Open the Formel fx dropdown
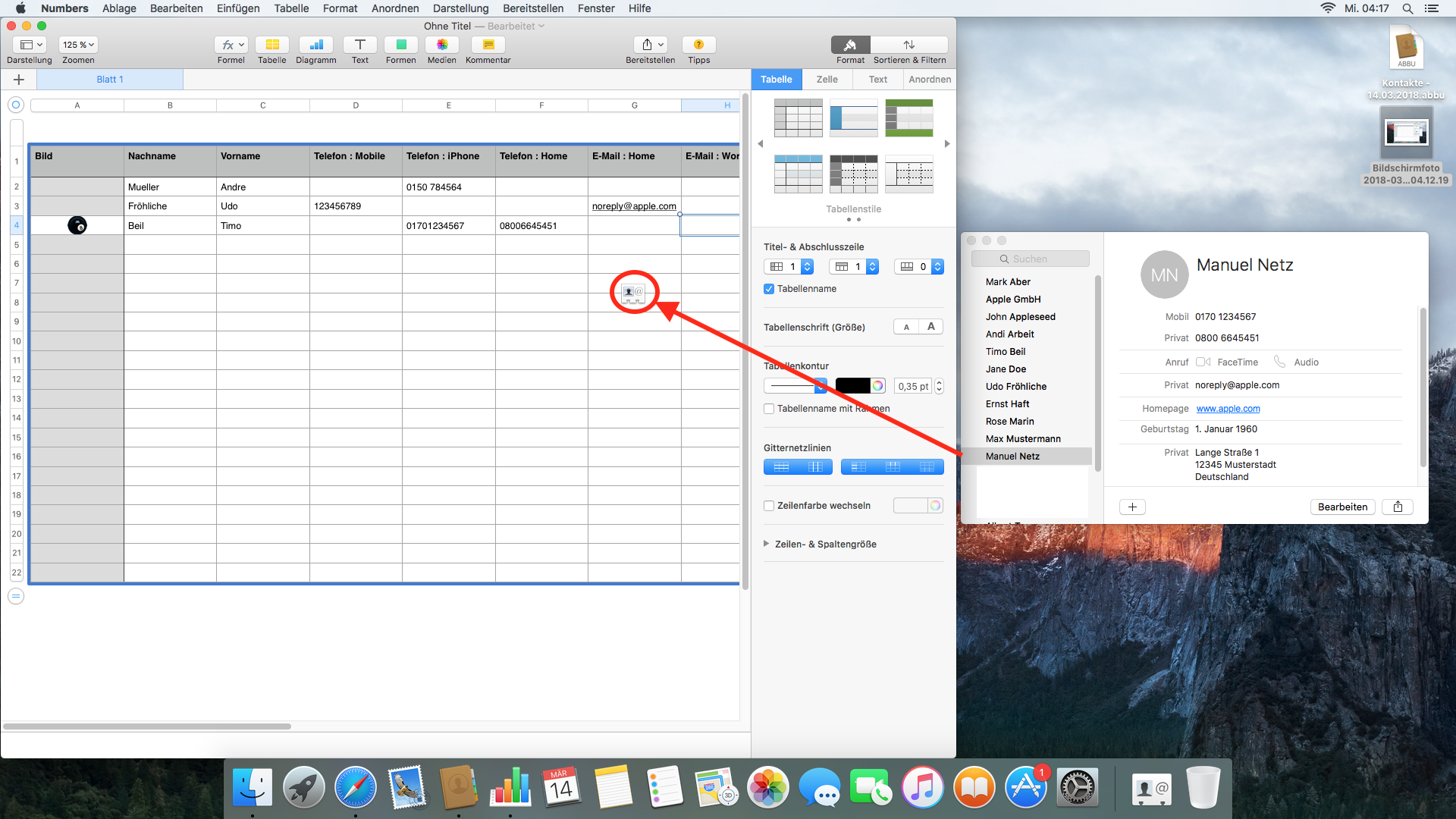1456x819 pixels. coord(231,45)
